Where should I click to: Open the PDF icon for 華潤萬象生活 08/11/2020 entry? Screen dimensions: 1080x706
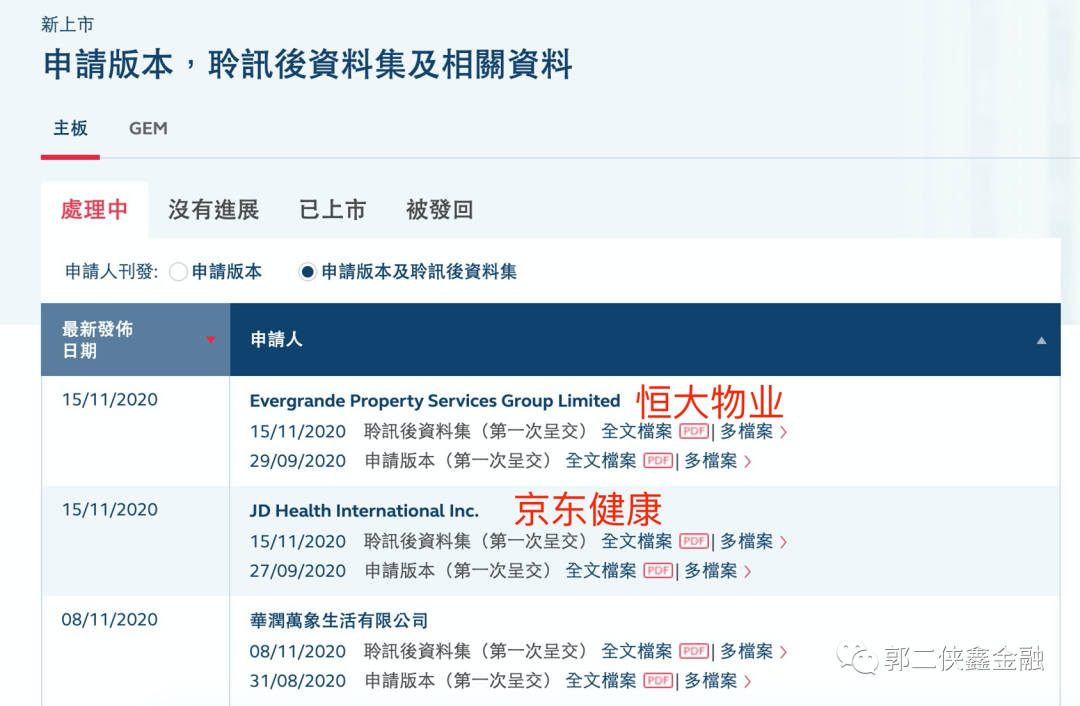pyautogui.click(x=694, y=651)
